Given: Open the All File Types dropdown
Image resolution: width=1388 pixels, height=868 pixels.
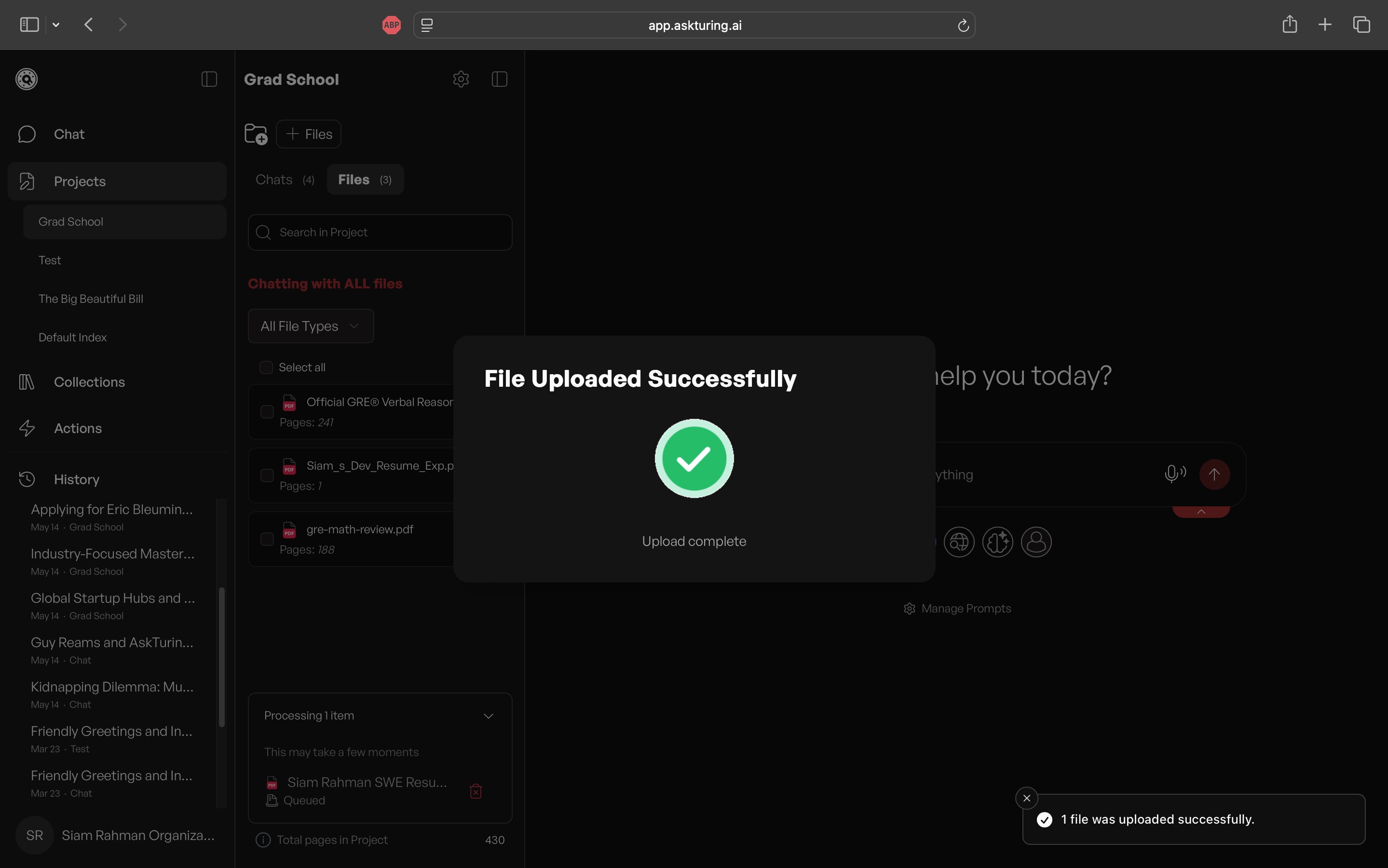Looking at the screenshot, I should point(311,326).
